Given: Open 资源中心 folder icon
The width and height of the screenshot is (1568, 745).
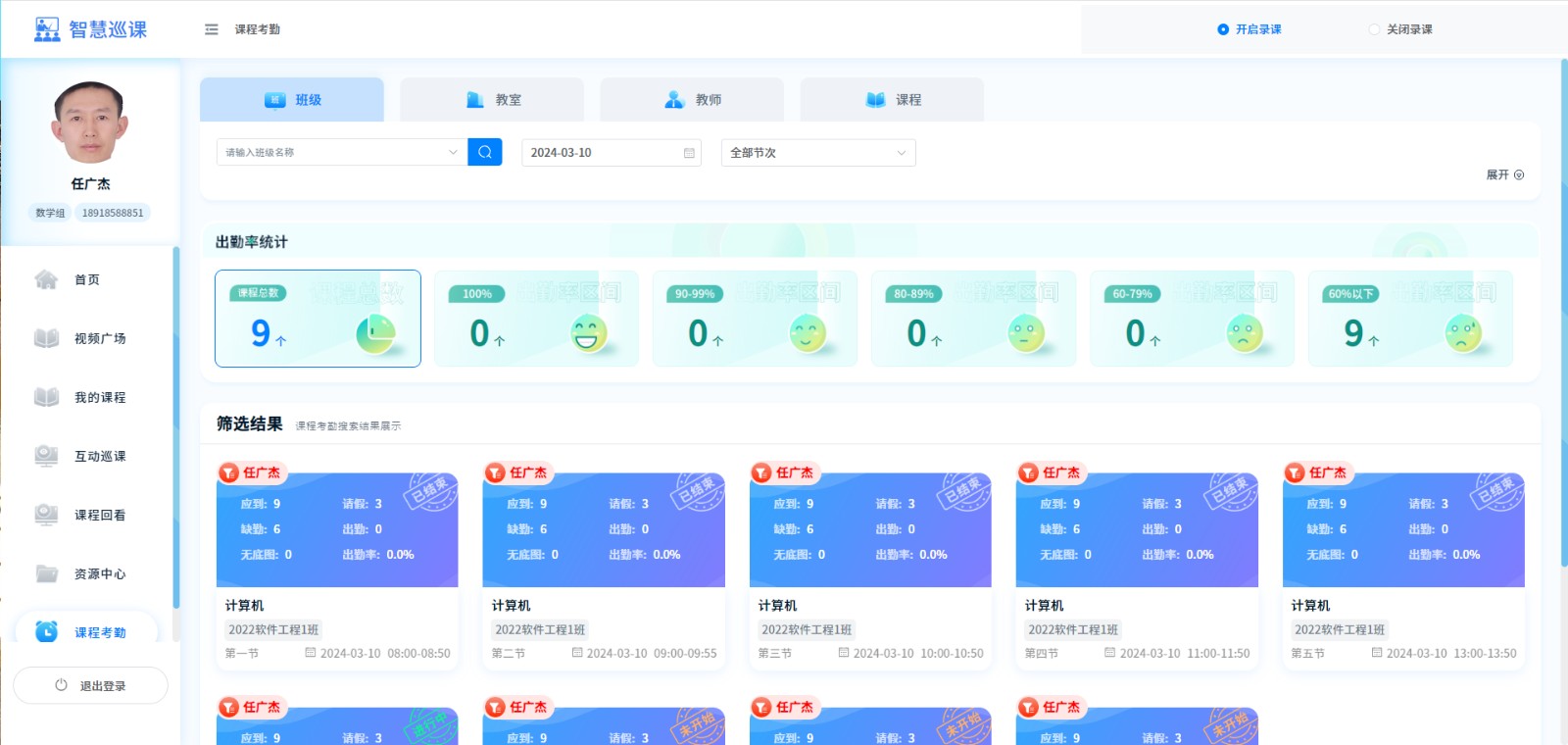Looking at the screenshot, I should pyautogui.click(x=46, y=573).
